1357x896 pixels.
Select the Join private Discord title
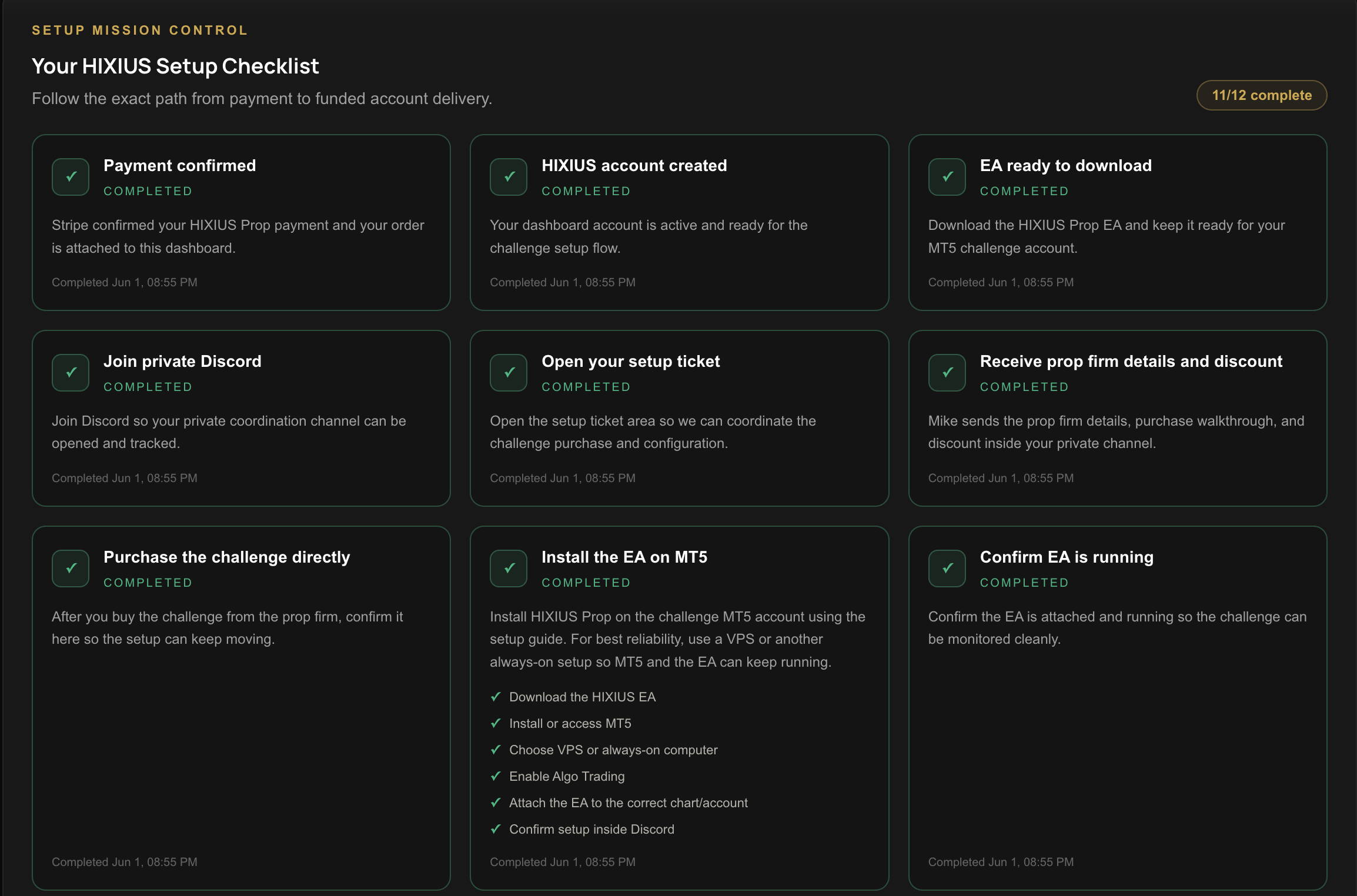pyautogui.click(x=182, y=361)
